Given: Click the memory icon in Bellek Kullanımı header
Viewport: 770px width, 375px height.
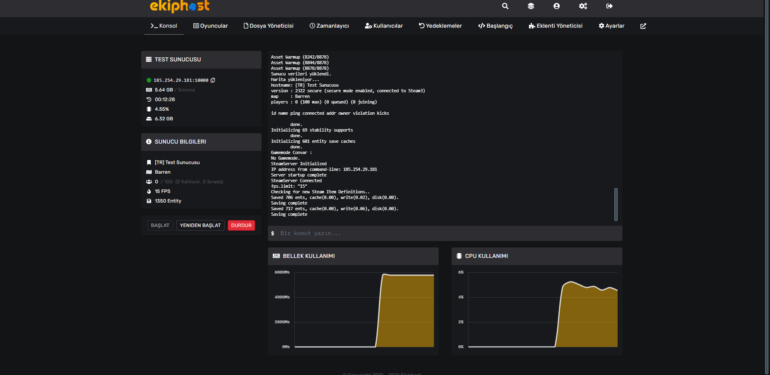Looking at the screenshot, I should coord(276,256).
